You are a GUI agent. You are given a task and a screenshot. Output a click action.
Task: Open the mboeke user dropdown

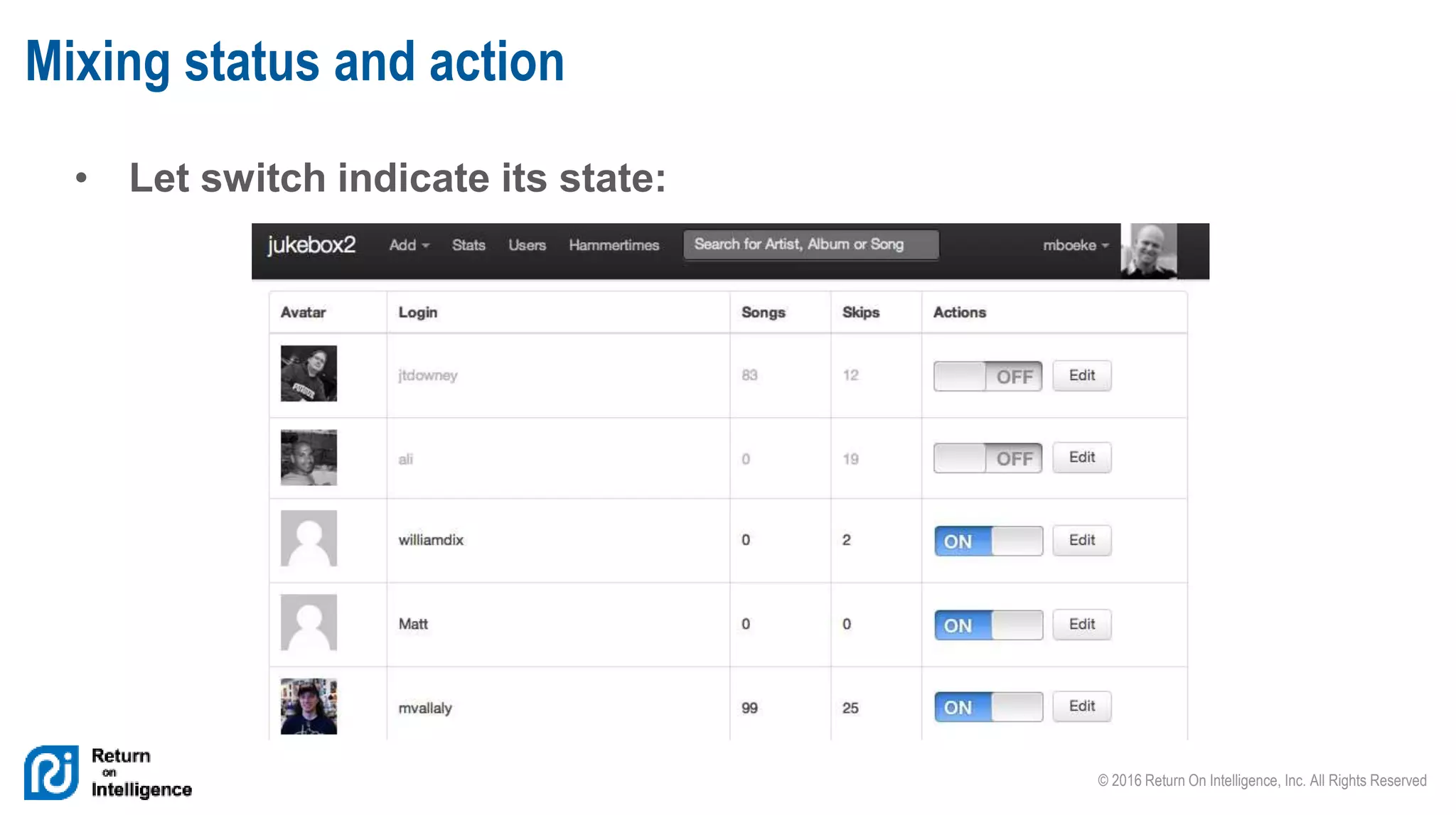pos(1075,245)
